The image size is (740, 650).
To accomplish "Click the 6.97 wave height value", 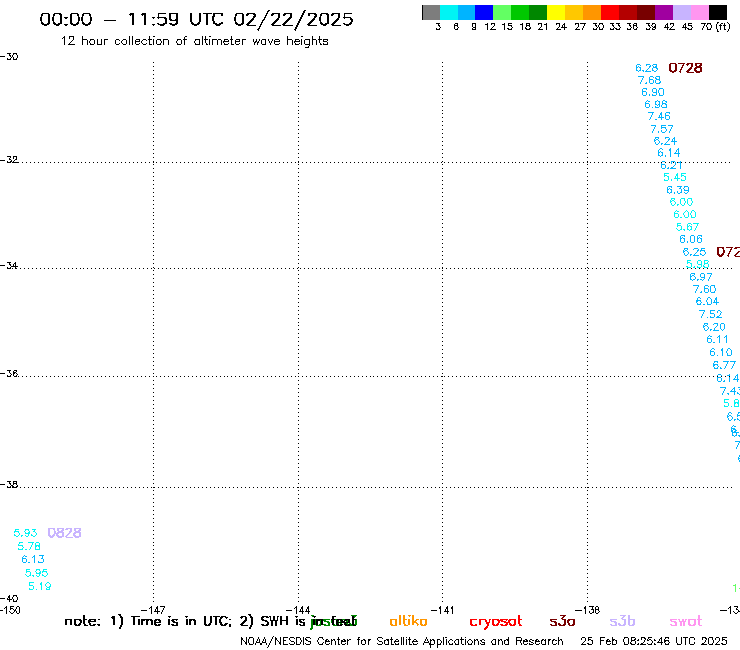I will coord(701,277).
